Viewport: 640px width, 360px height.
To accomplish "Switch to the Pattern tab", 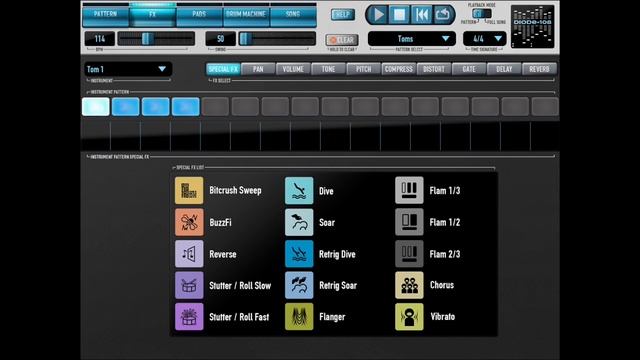I will [x=106, y=16].
